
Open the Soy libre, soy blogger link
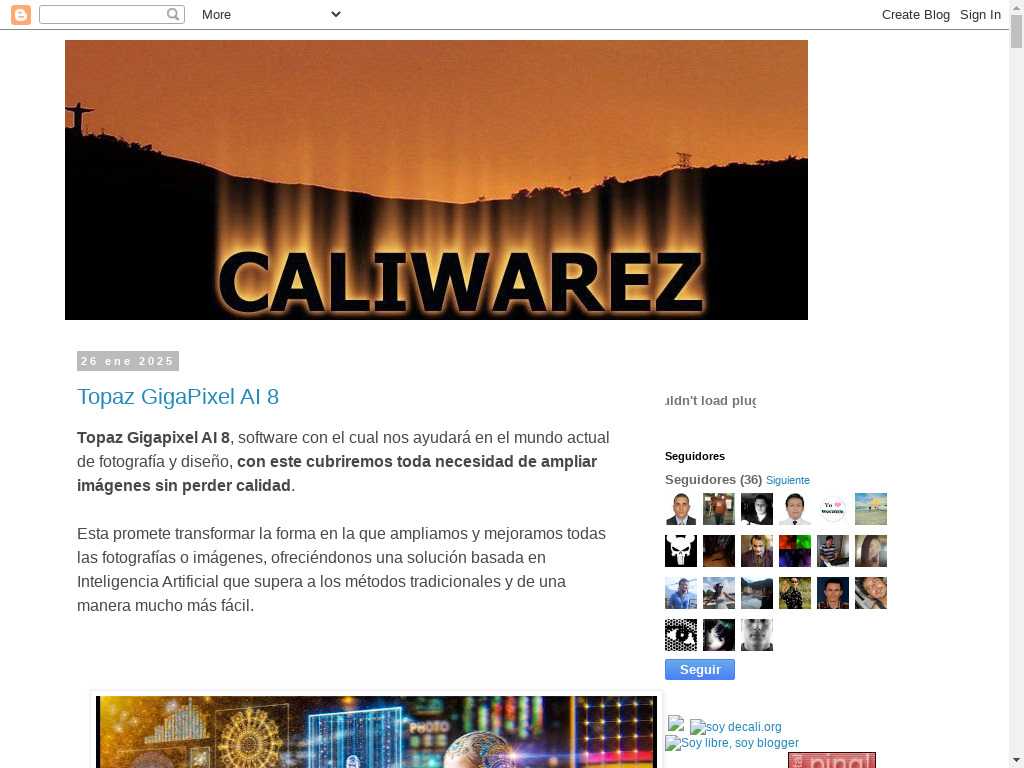pos(732,743)
